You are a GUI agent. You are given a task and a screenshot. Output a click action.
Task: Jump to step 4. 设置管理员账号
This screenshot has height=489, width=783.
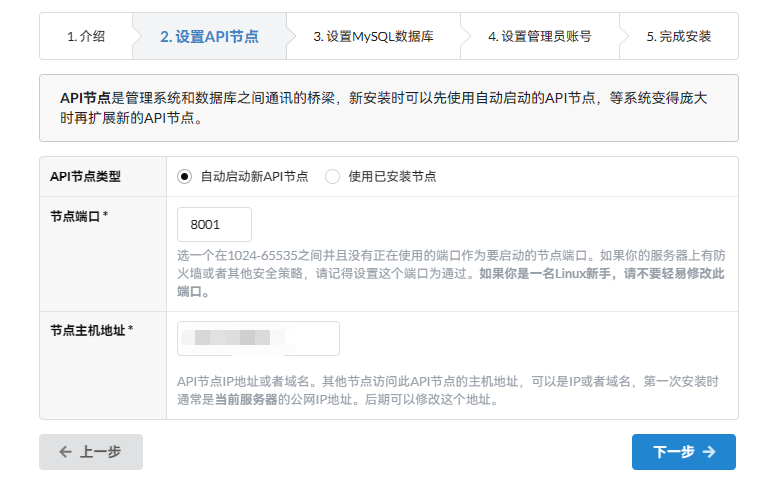539,36
